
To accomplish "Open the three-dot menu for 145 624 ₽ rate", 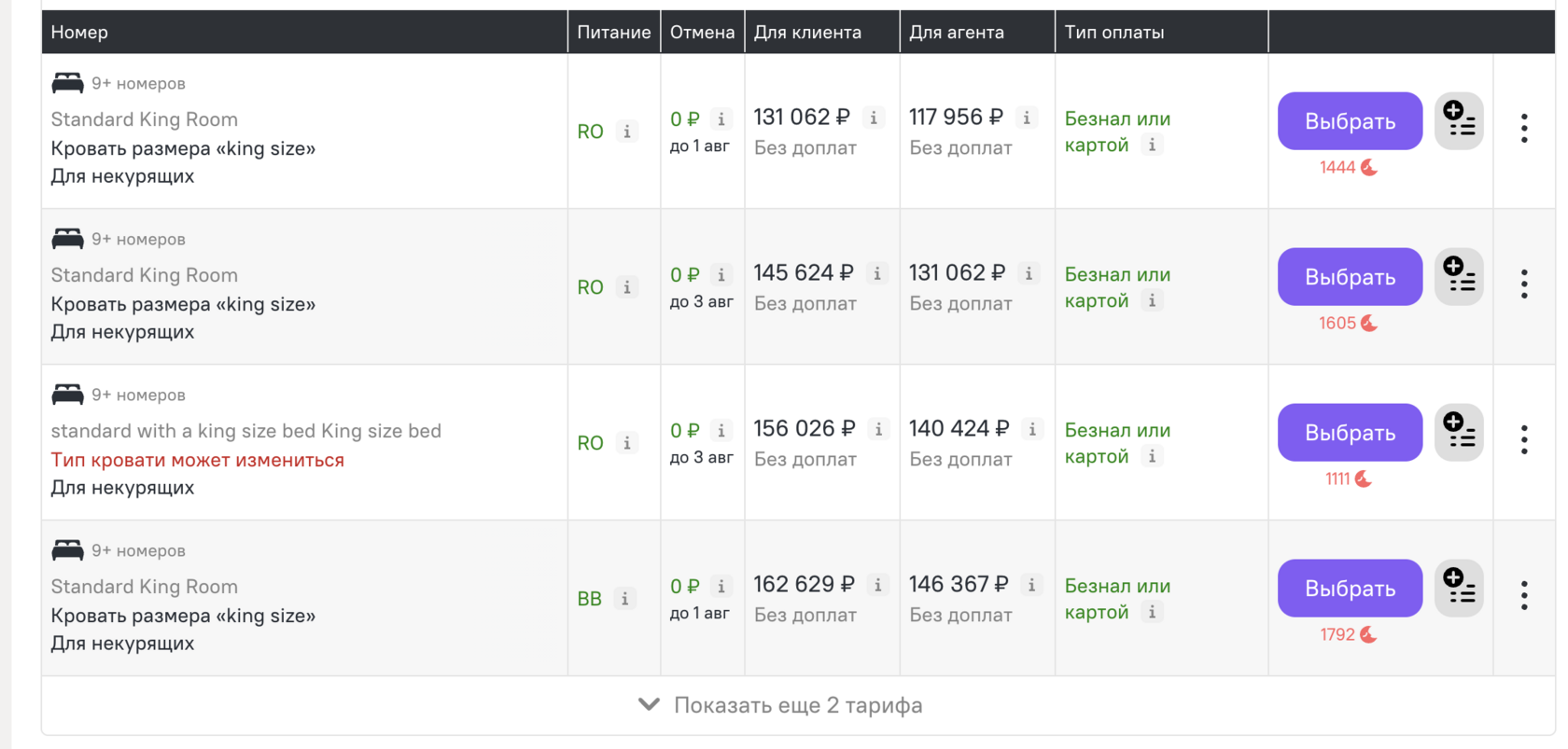I will 1524,284.
